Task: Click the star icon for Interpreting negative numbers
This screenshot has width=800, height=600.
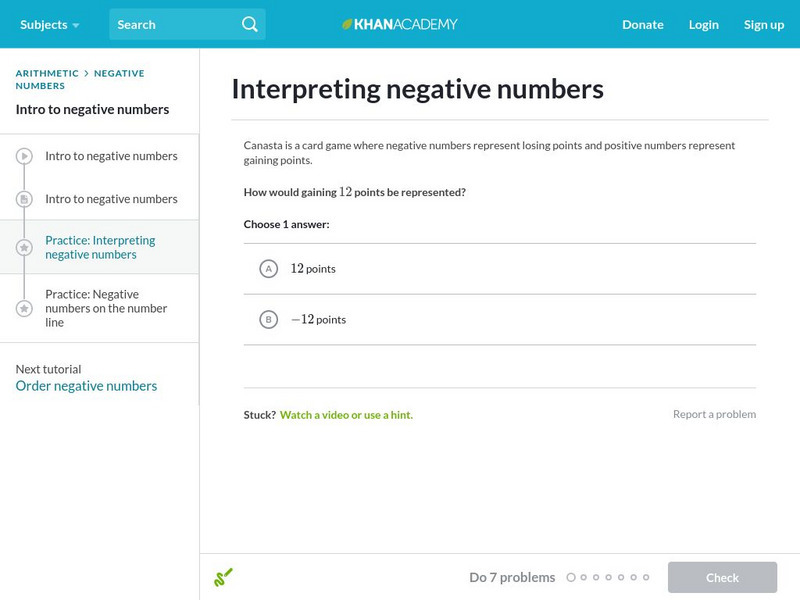Action: click(x=24, y=247)
